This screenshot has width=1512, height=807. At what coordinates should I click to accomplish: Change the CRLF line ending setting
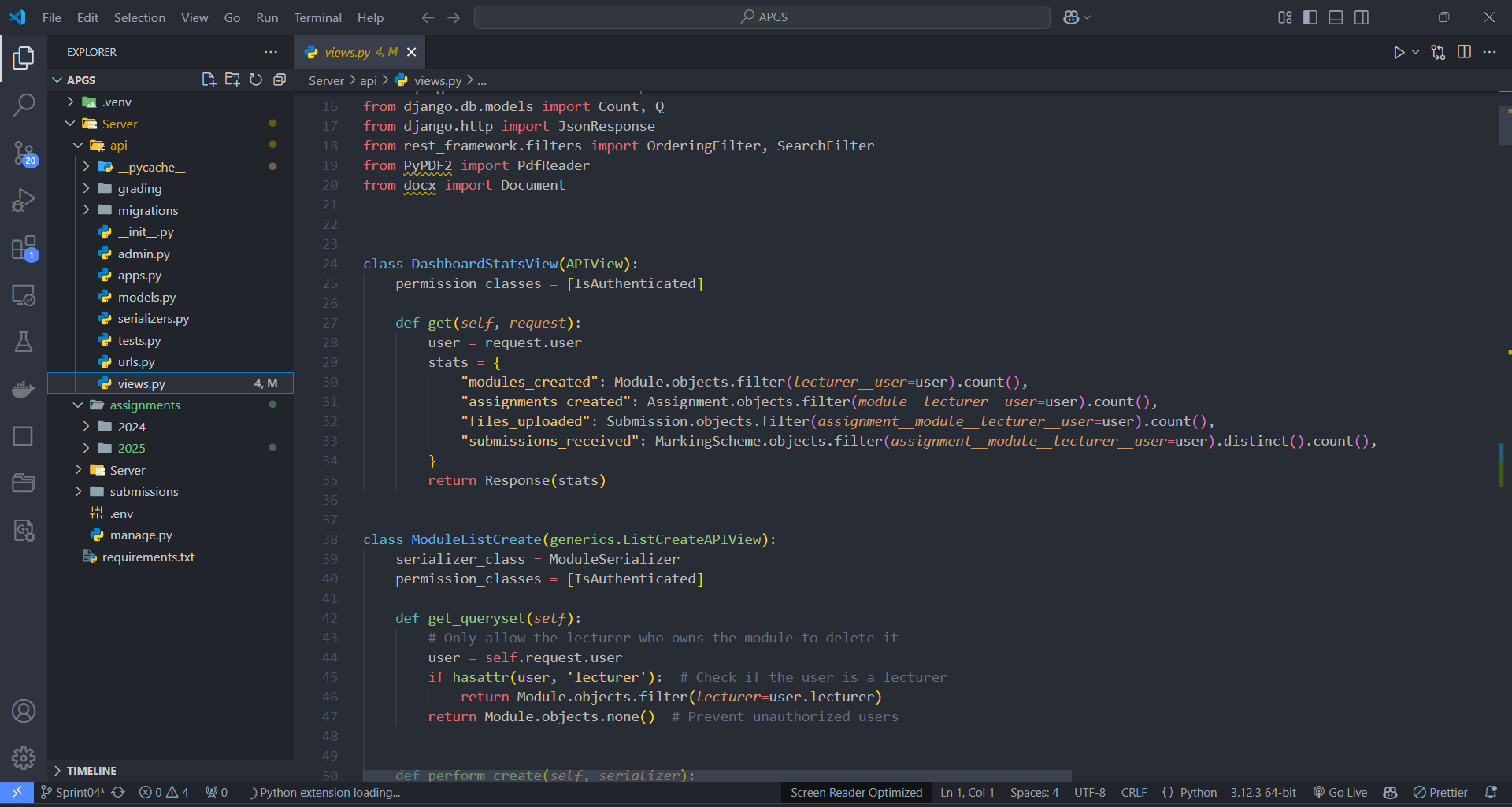1134,792
